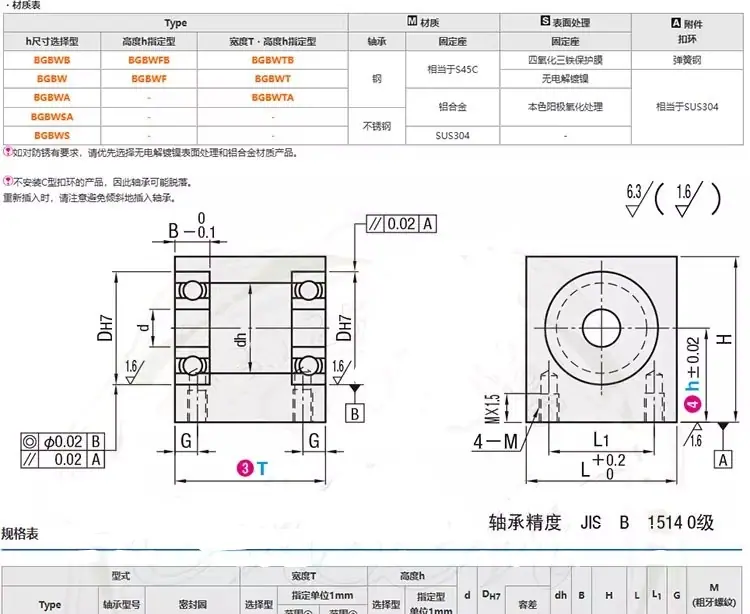Click the datum A box in right drawing
750x614 pixels.
(x=723, y=460)
